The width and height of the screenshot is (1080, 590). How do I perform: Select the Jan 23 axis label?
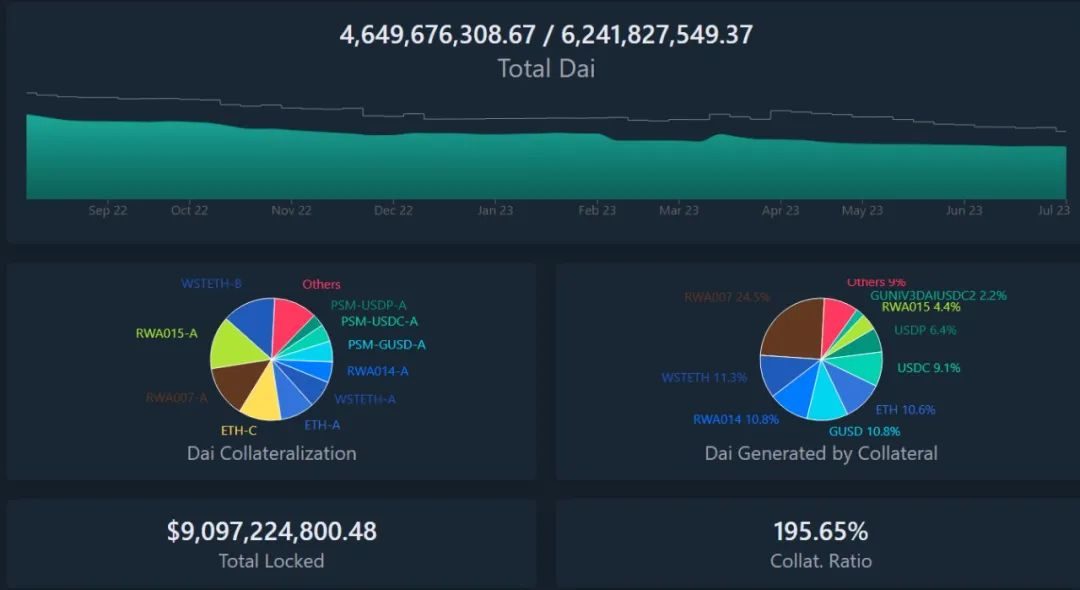coord(495,211)
